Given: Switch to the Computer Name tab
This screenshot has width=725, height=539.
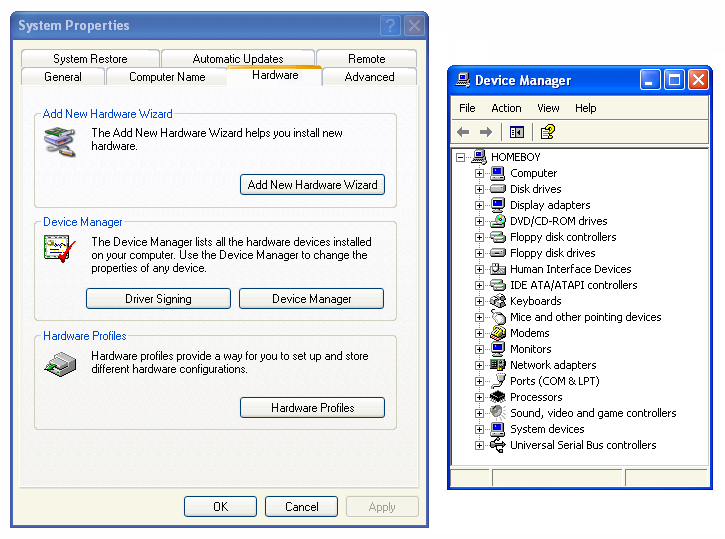Looking at the screenshot, I should pos(167,77).
